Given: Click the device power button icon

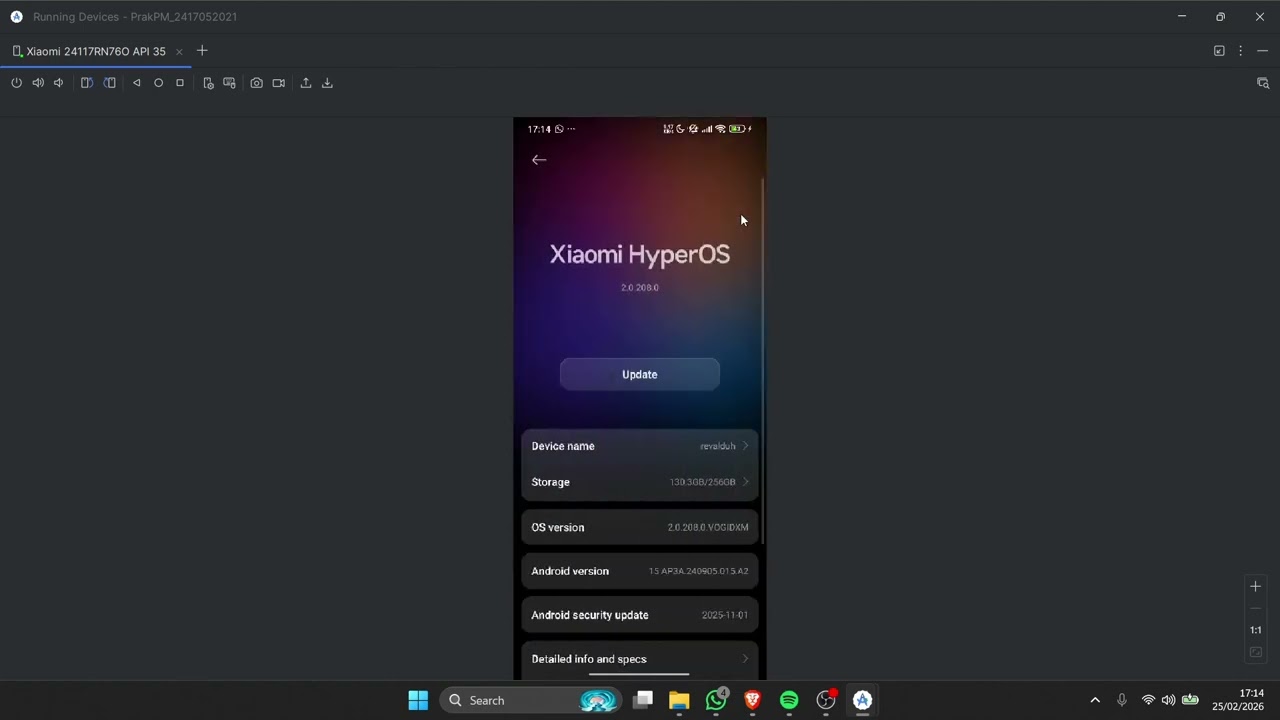Looking at the screenshot, I should 16,83.
